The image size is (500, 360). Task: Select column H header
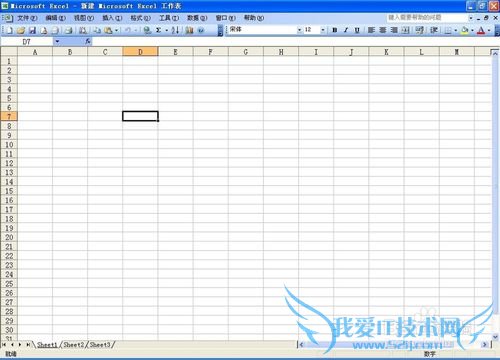(281, 52)
